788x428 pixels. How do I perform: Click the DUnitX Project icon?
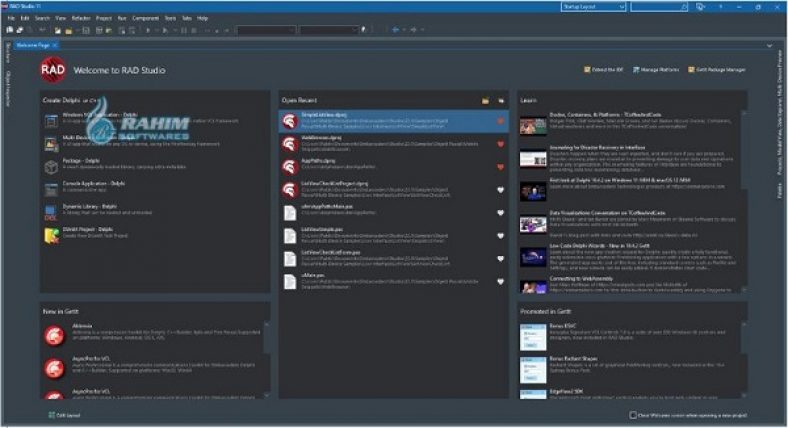click(51, 236)
